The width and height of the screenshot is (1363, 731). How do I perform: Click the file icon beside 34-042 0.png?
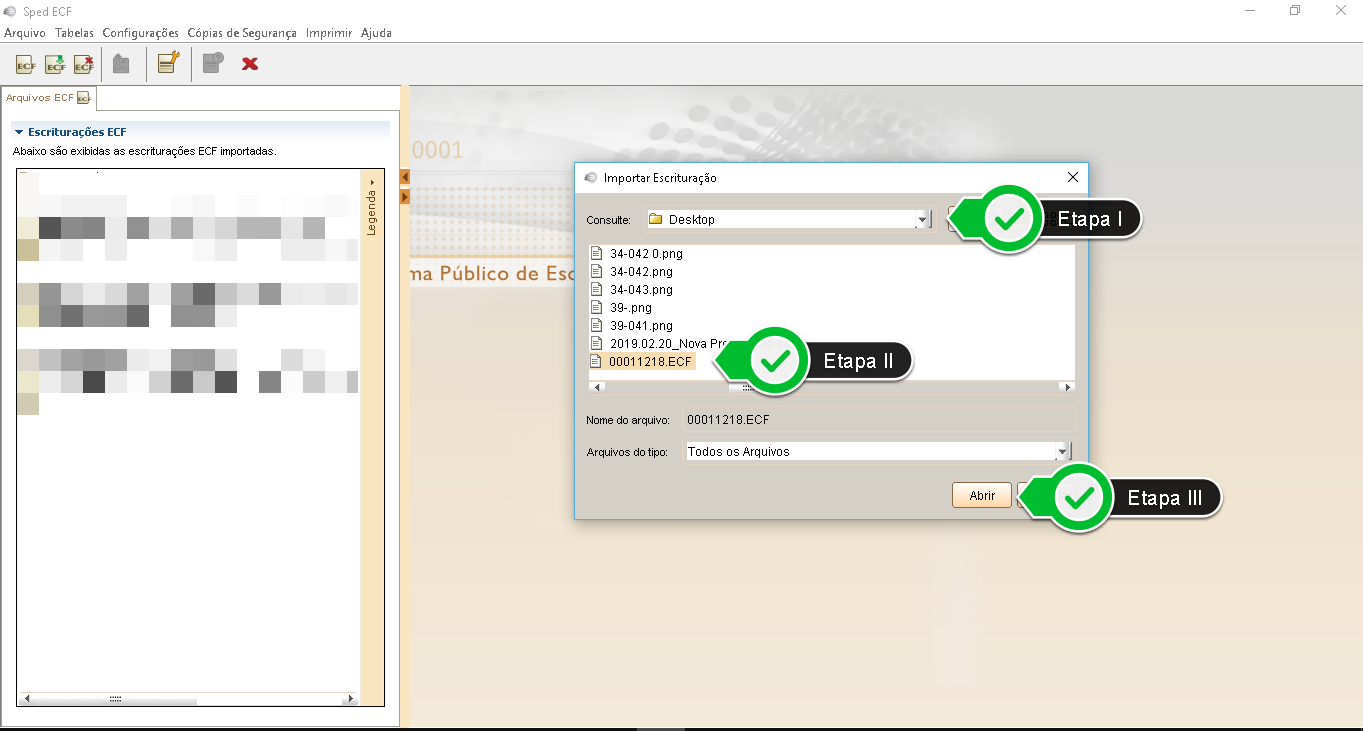[597, 254]
